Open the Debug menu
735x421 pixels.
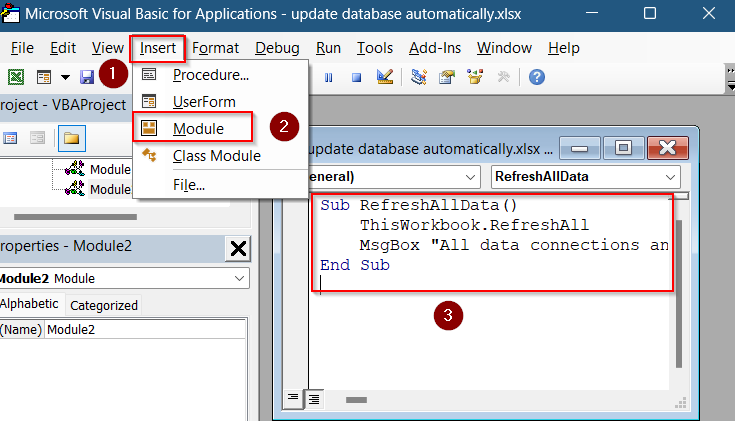click(277, 48)
